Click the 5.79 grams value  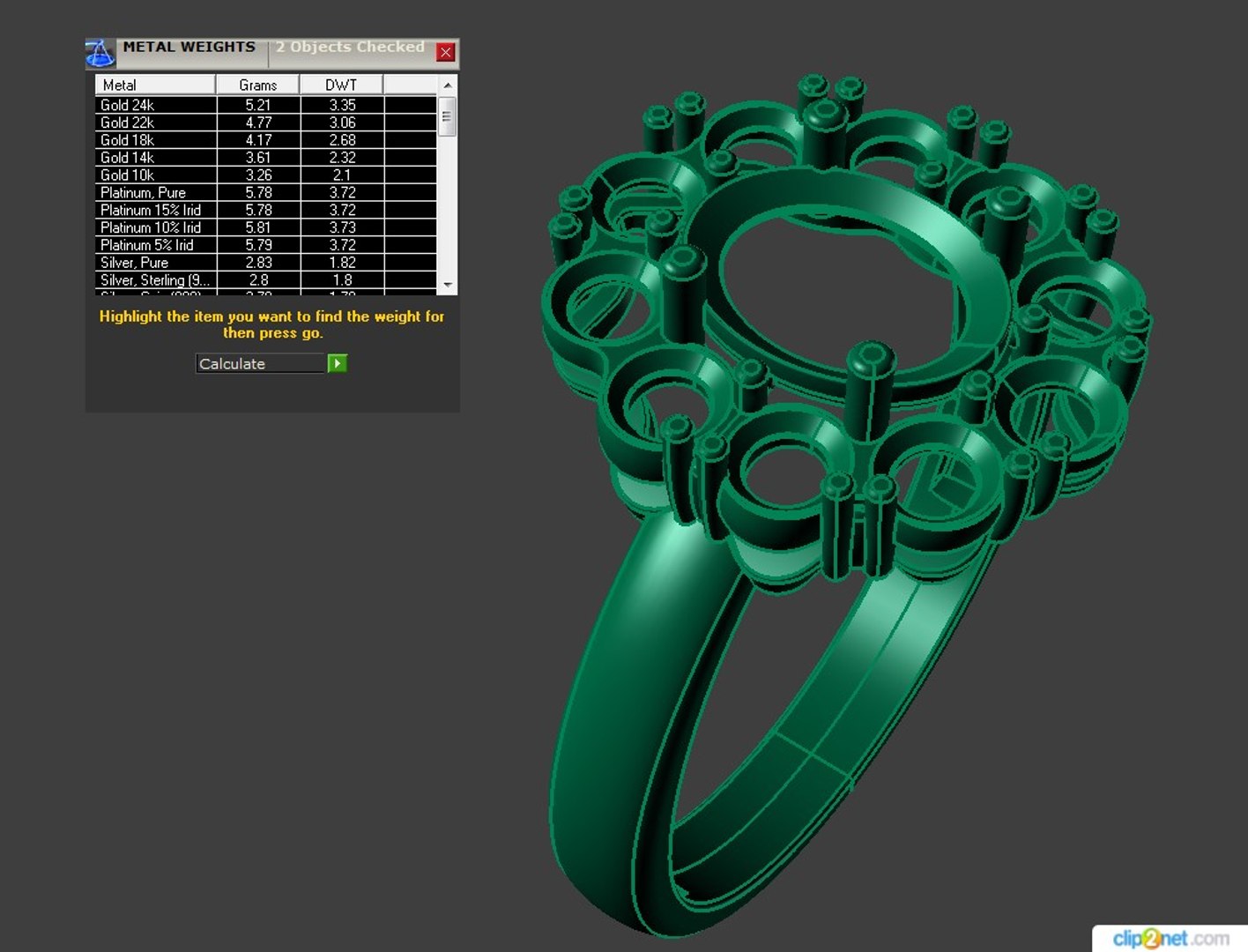tap(258, 245)
